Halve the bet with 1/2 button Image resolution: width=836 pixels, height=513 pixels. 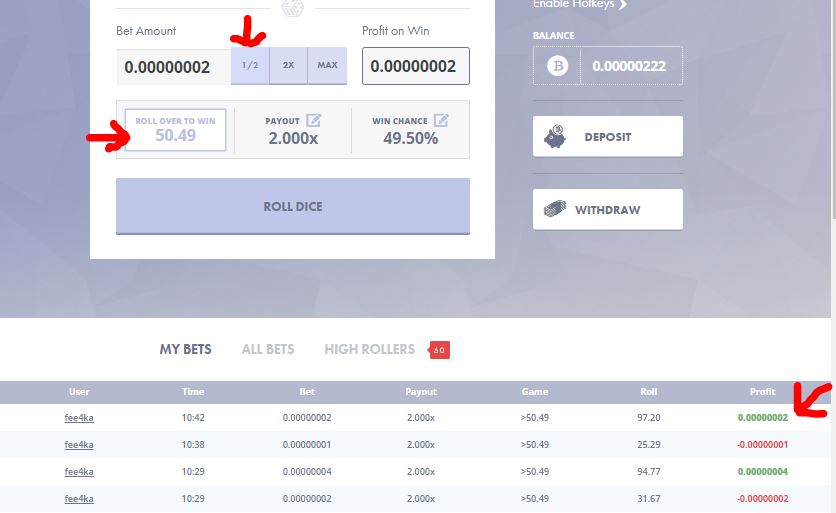click(x=250, y=65)
